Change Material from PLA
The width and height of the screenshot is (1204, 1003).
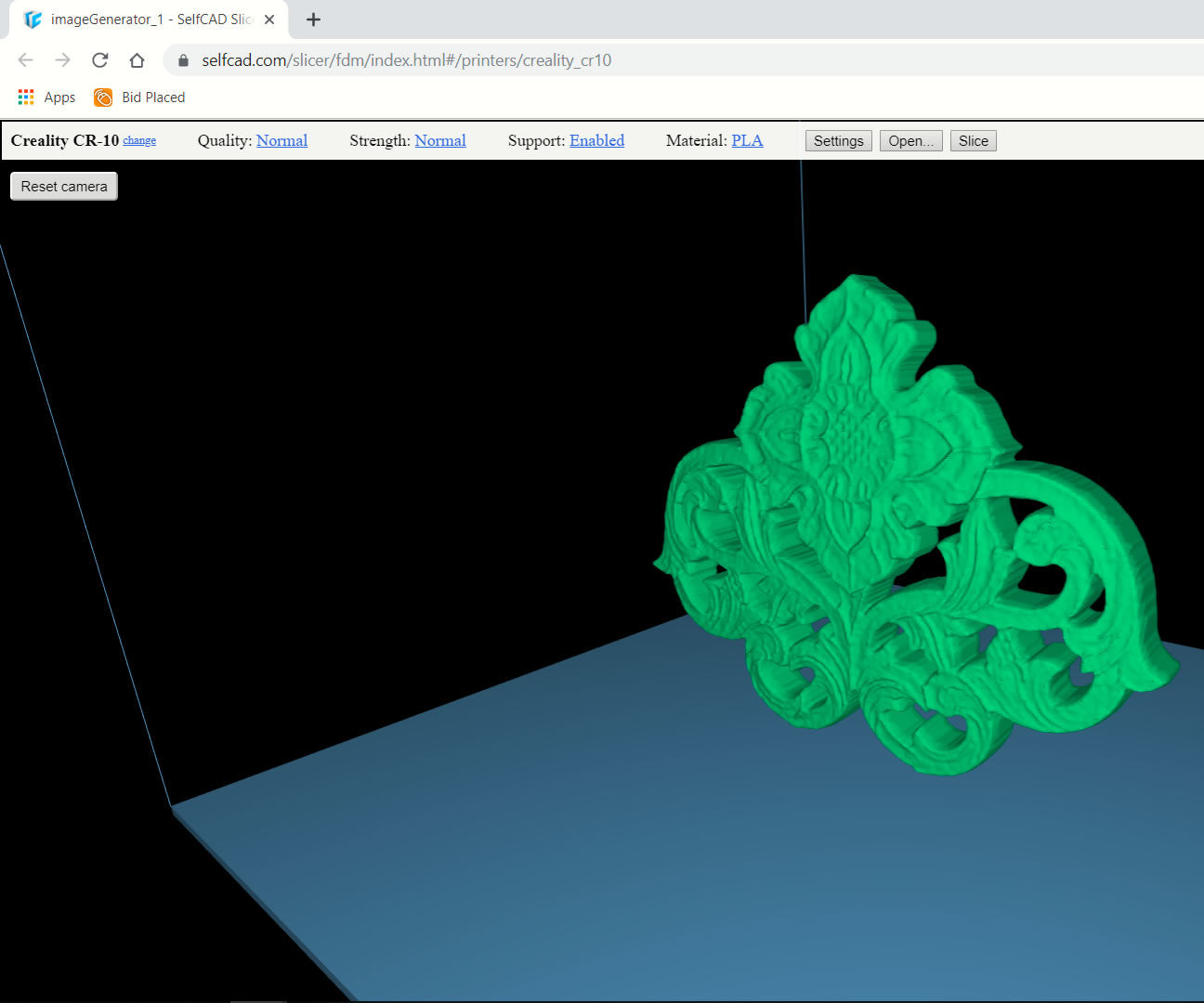point(748,140)
